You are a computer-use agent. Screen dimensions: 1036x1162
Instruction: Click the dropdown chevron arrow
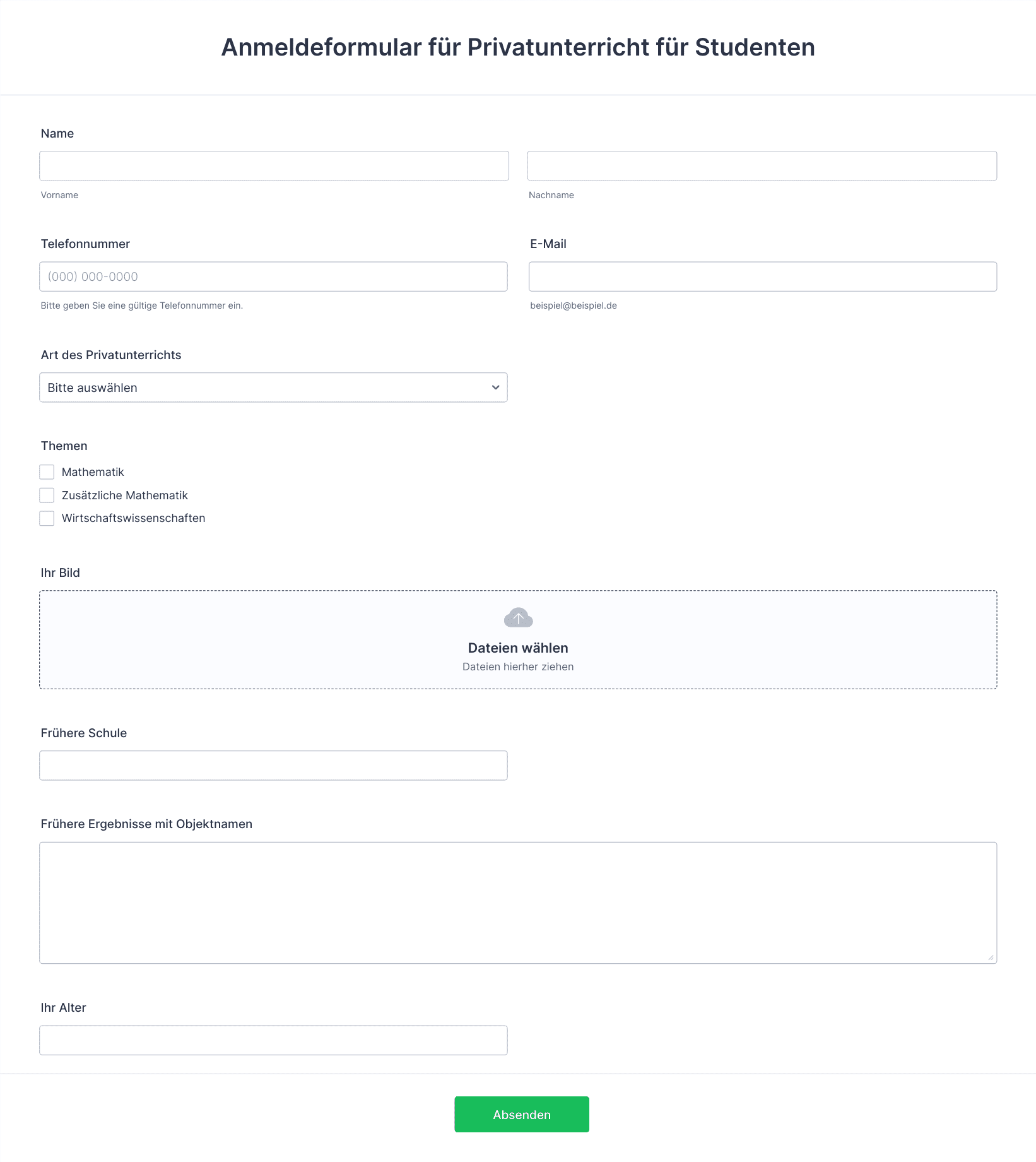(x=495, y=388)
